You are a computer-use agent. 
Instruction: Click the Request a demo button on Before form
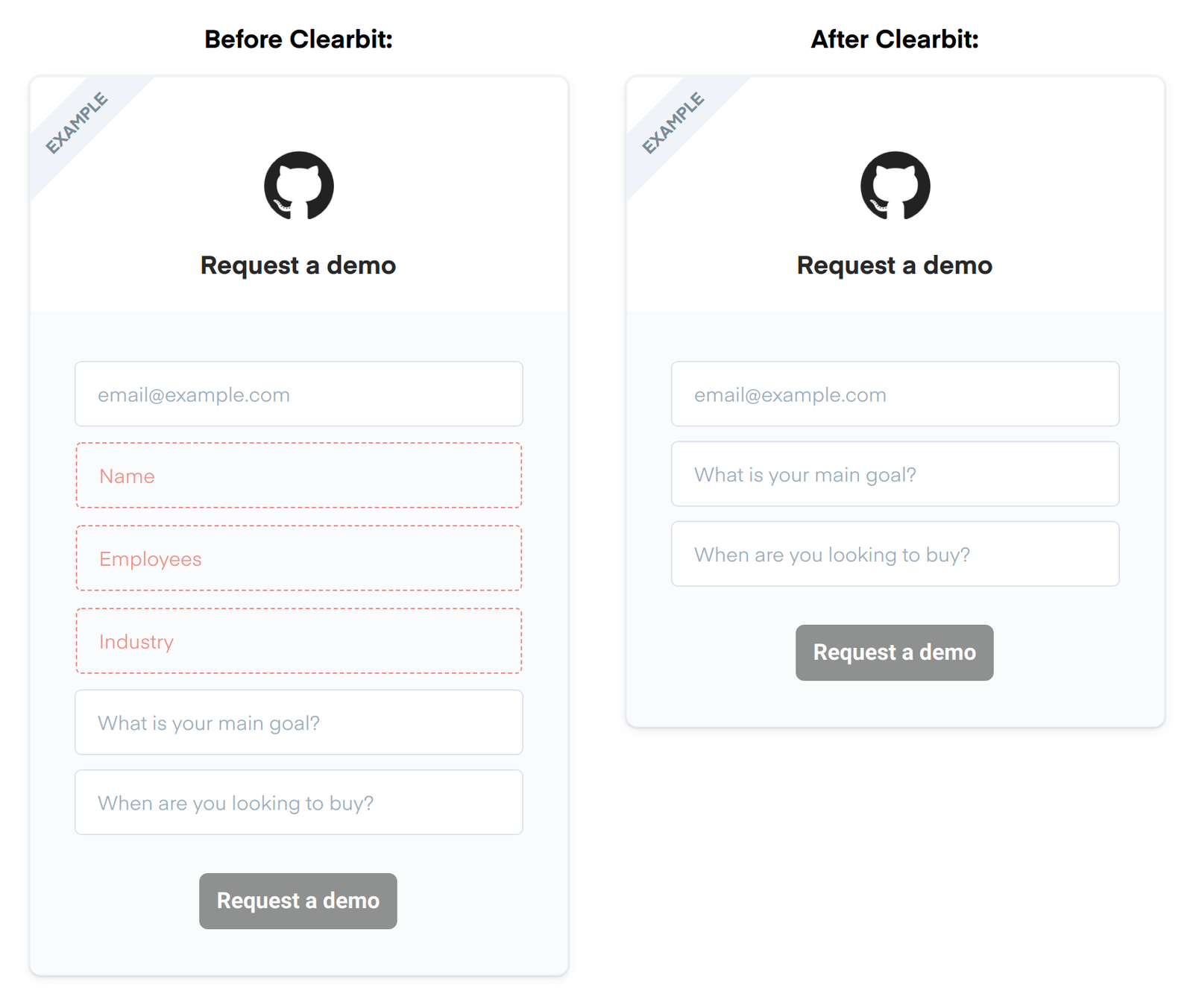pos(298,901)
